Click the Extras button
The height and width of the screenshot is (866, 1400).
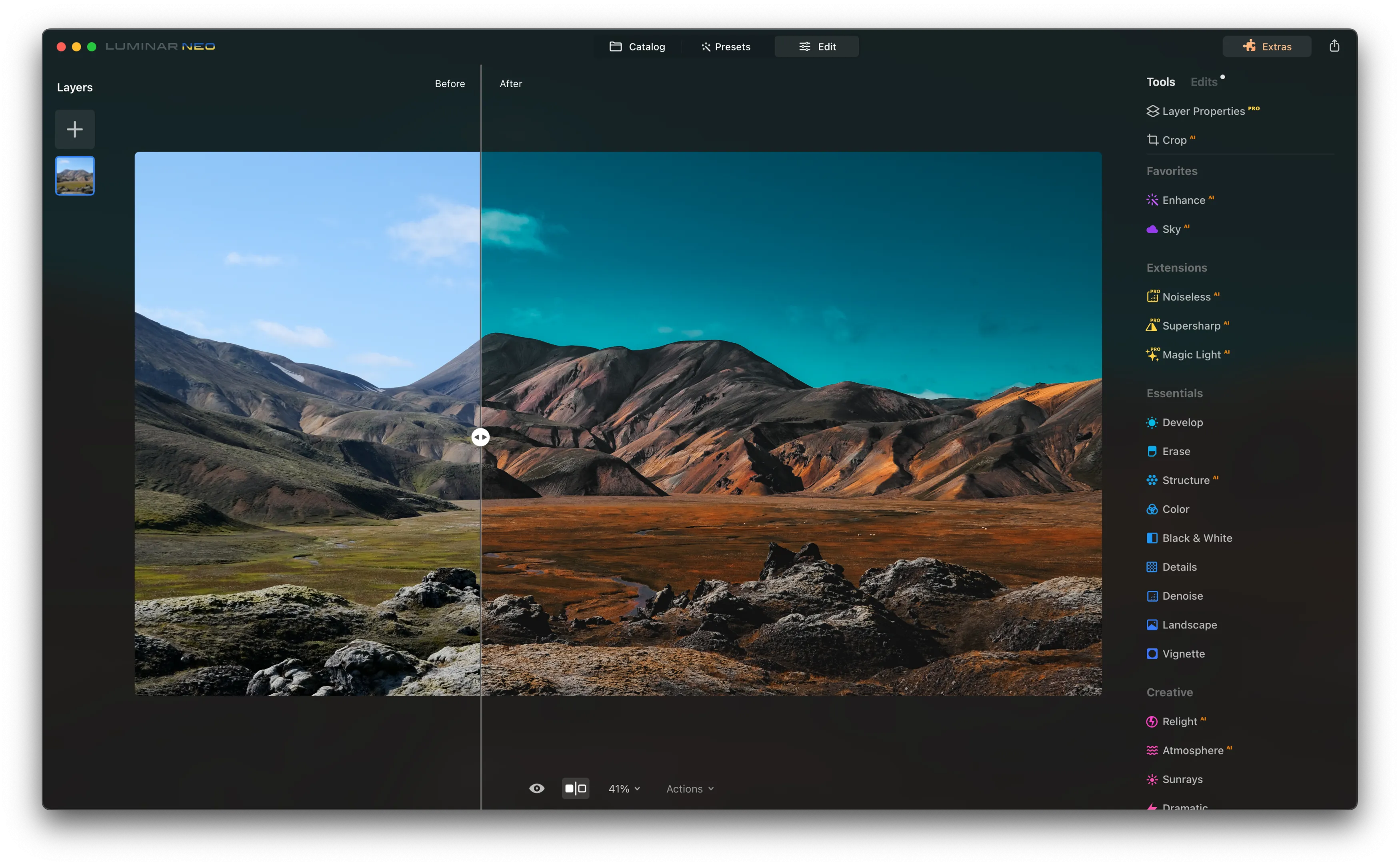[1266, 46]
